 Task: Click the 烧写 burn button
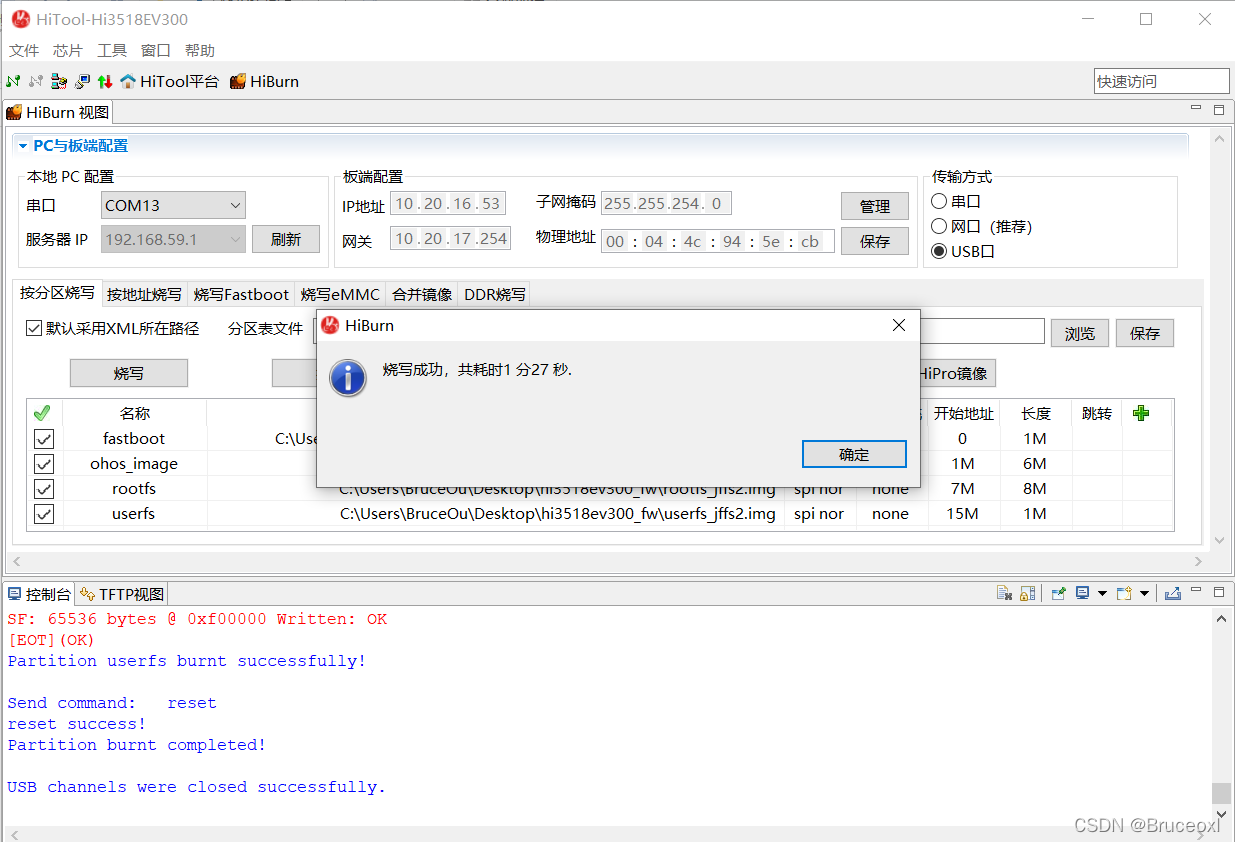pos(129,373)
